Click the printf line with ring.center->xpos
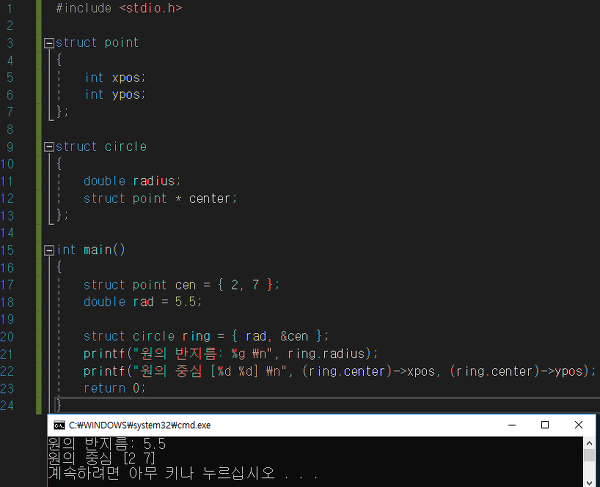The height and width of the screenshot is (487, 600). (339, 371)
